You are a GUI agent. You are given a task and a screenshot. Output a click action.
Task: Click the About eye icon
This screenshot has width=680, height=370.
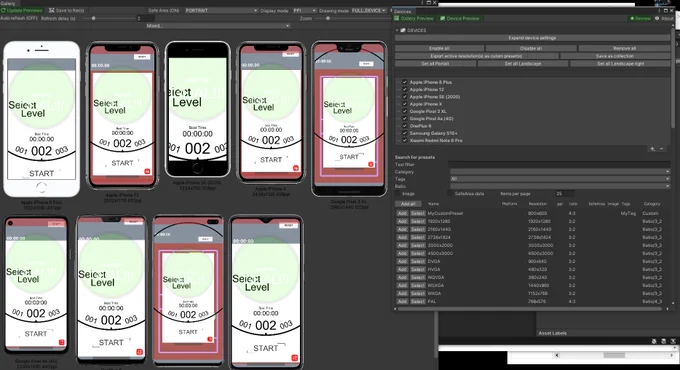tap(657, 18)
